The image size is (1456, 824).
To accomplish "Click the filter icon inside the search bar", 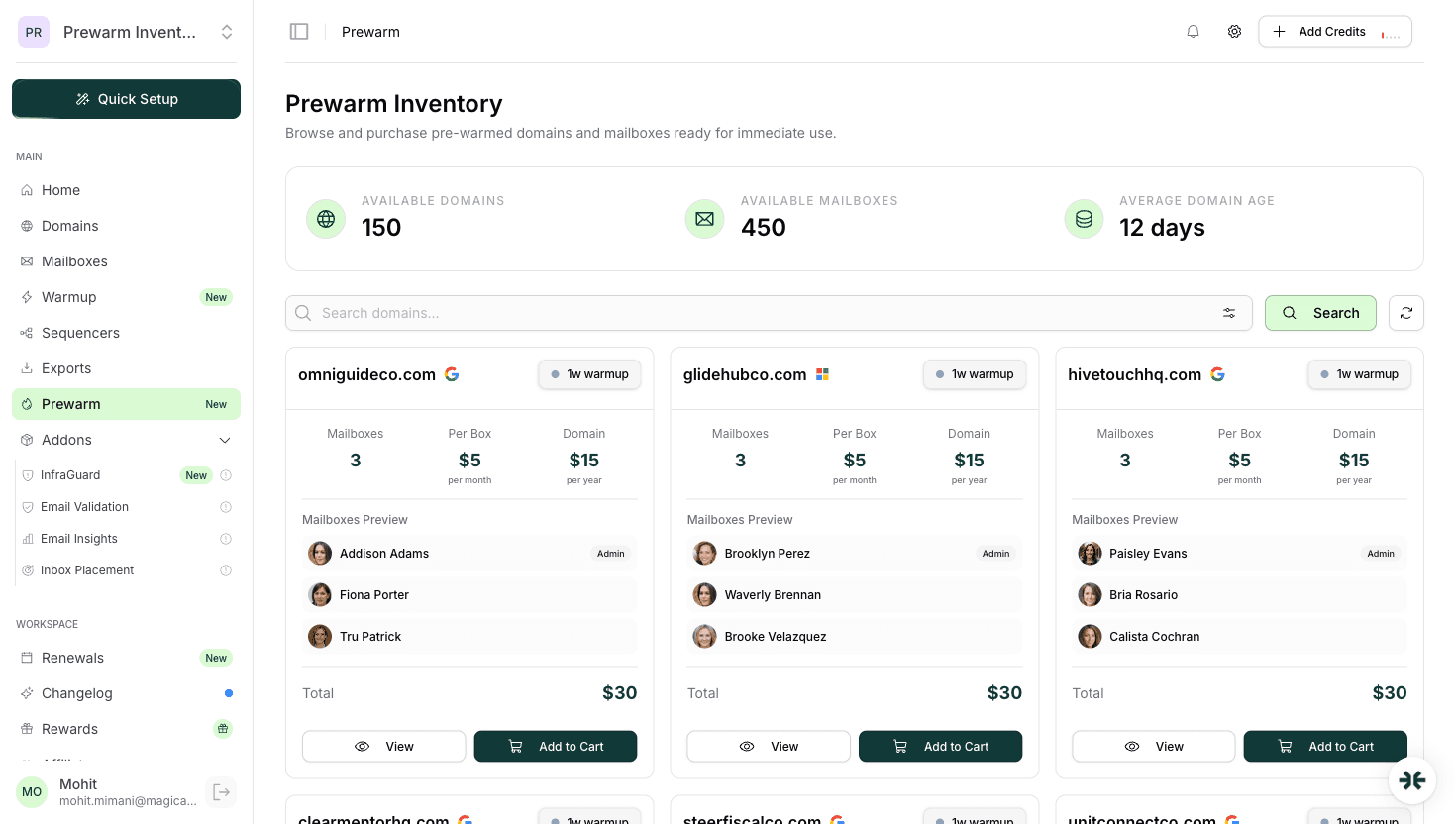I will 1229,313.
